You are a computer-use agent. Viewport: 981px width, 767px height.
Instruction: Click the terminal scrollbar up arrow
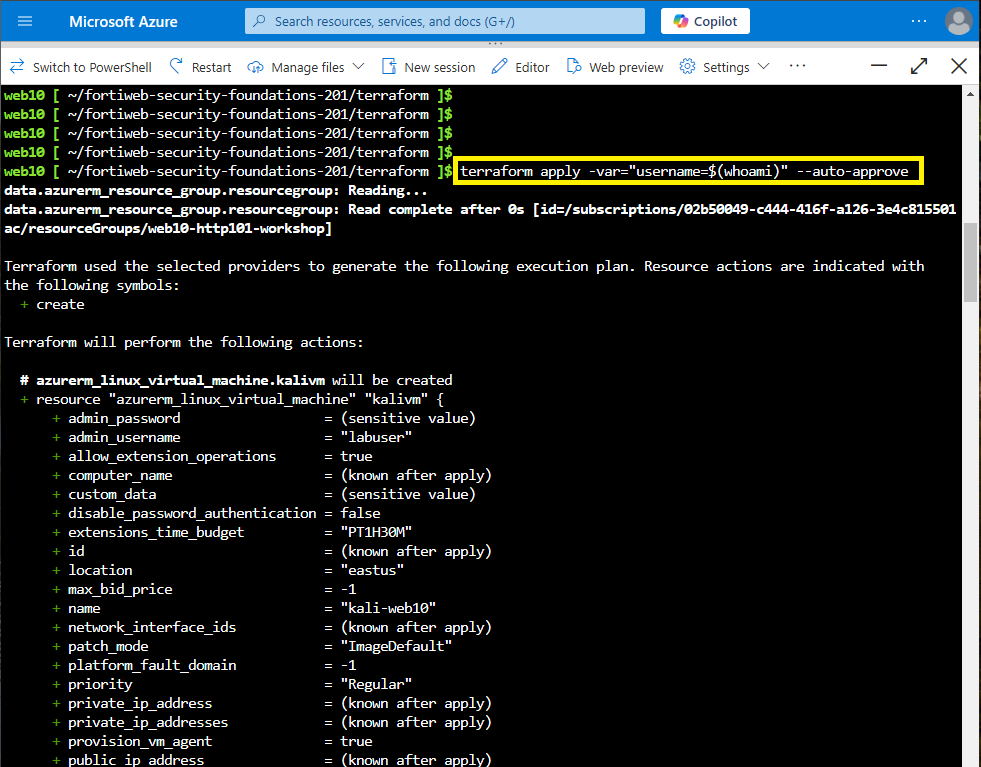pyautogui.click(x=970, y=94)
